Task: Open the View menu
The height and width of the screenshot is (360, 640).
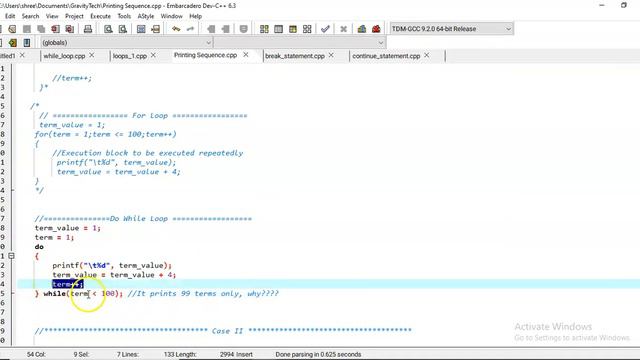Action: pos(52,16)
